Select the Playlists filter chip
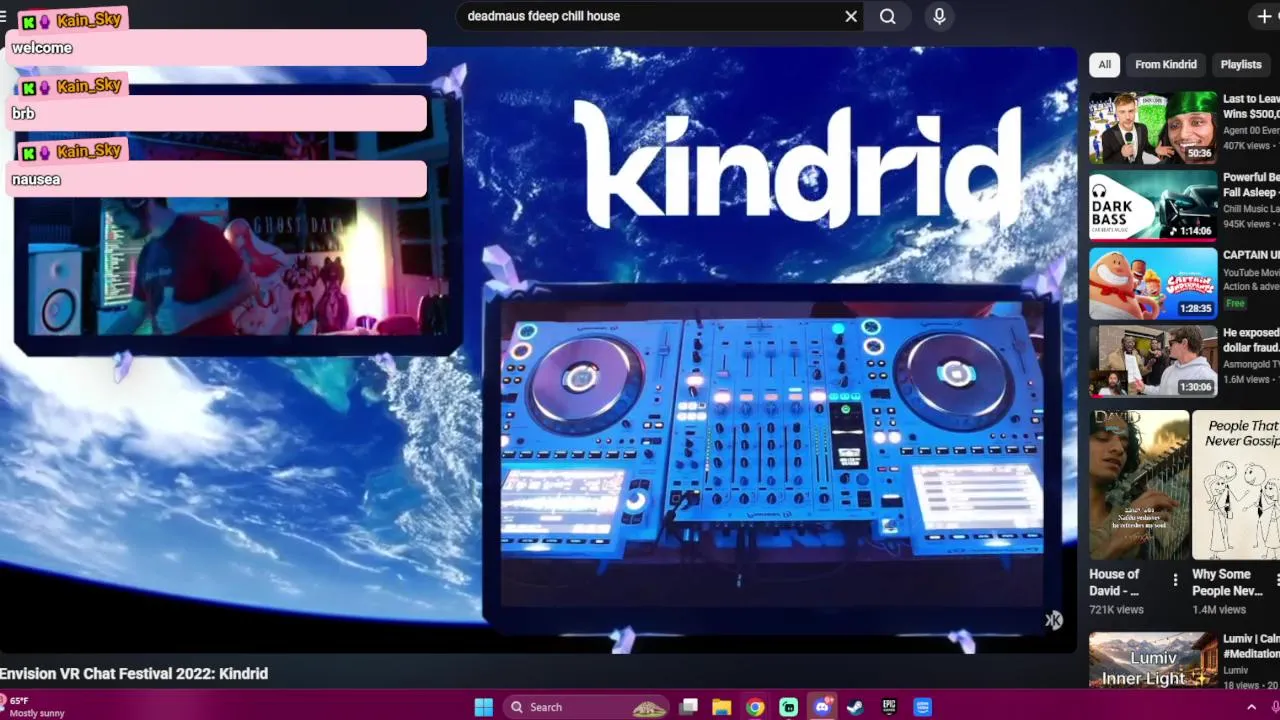The image size is (1280, 720). 1241,64
